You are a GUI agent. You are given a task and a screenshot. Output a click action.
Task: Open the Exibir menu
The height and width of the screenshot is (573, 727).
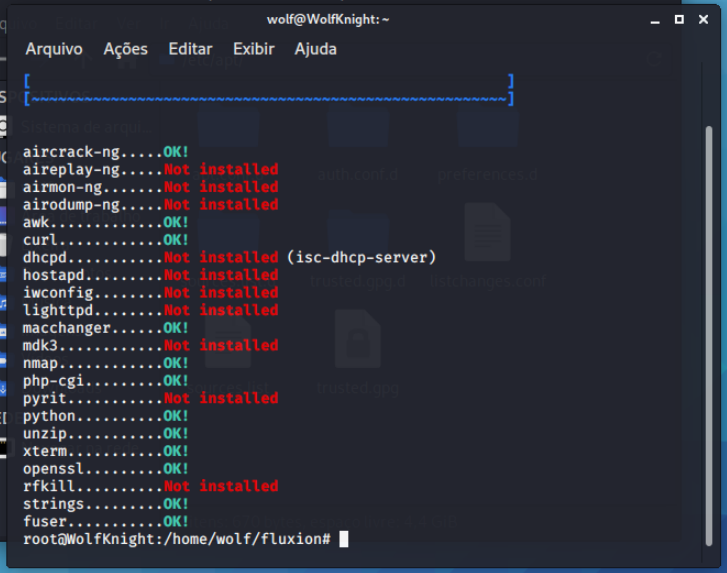(x=254, y=49)
